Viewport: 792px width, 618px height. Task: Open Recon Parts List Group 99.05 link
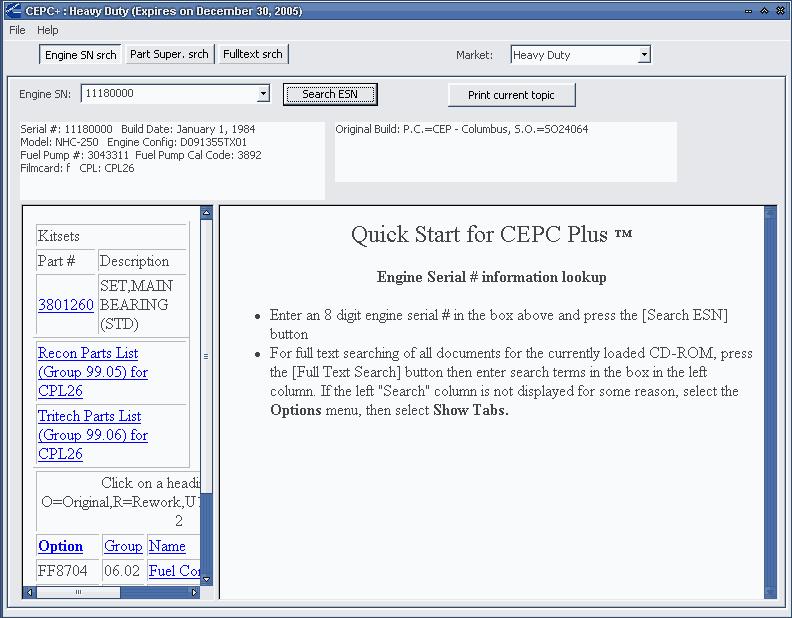[x=93, y=372]
